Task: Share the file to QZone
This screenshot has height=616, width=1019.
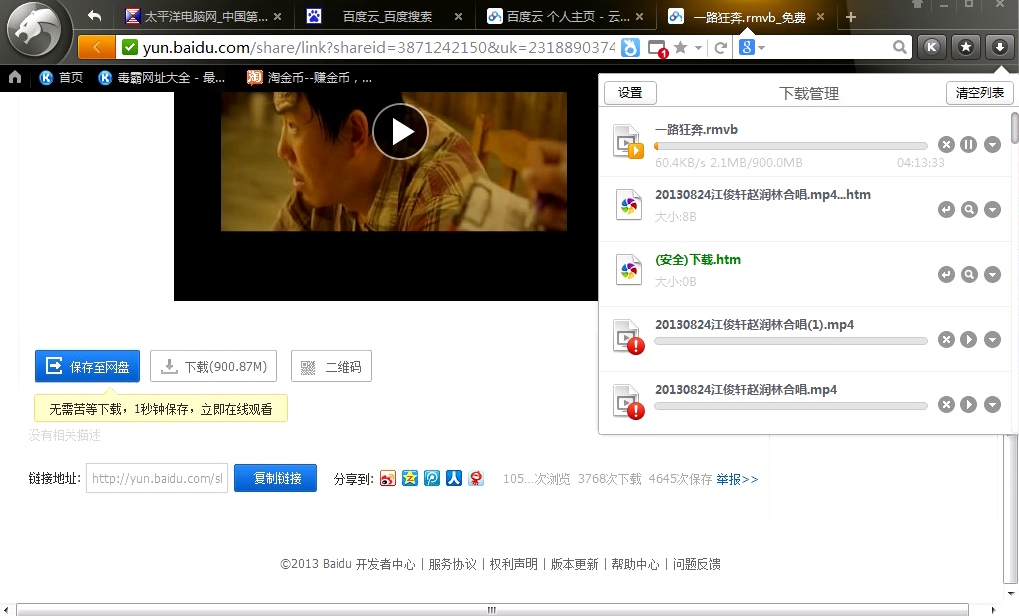Action: tap(410, 478)
